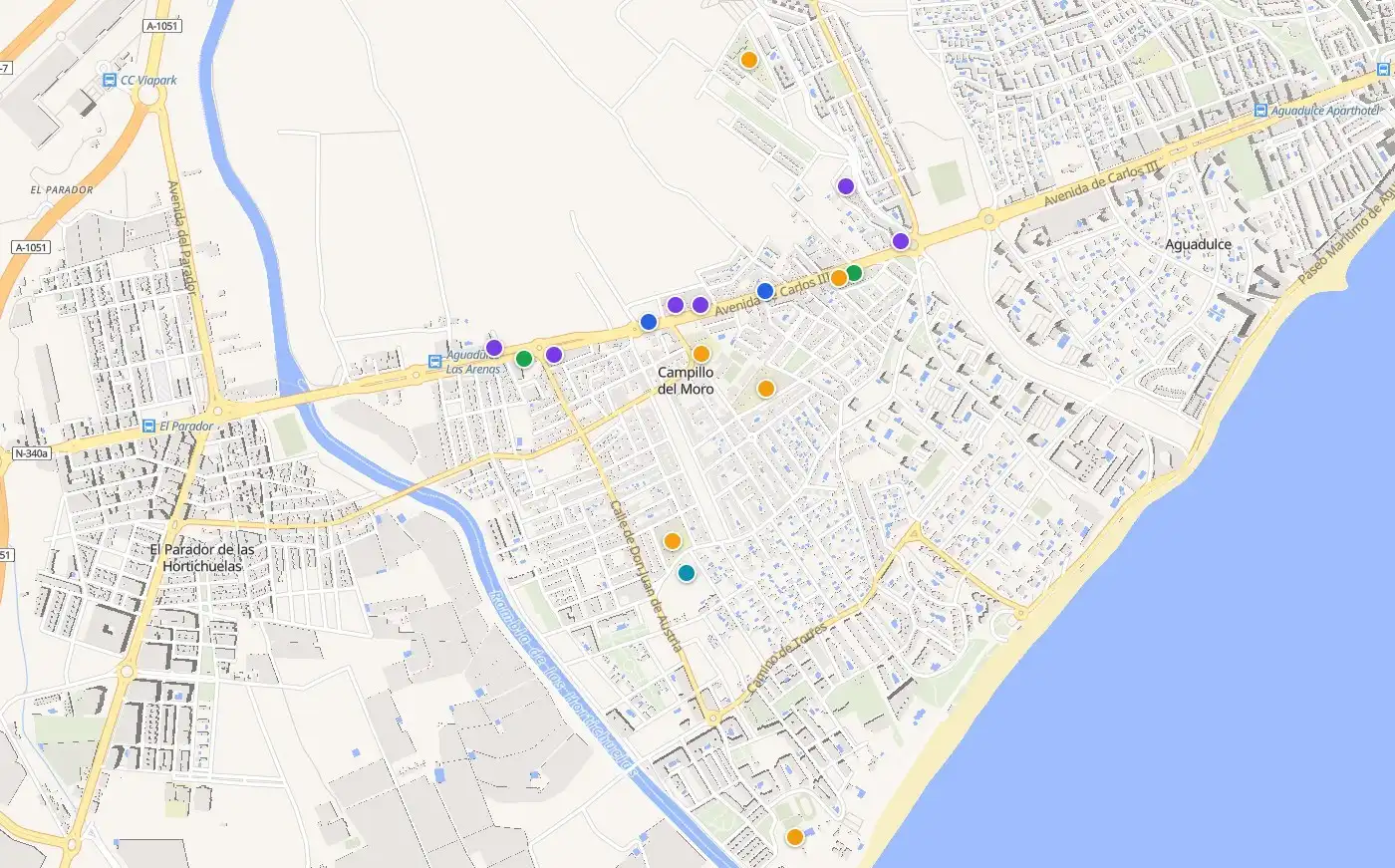
Task: Select the teal map marker
Action: point(687,573)
